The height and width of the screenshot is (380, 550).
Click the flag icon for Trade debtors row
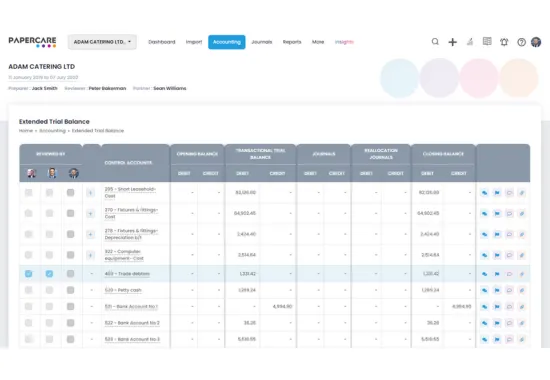point(497,274)
